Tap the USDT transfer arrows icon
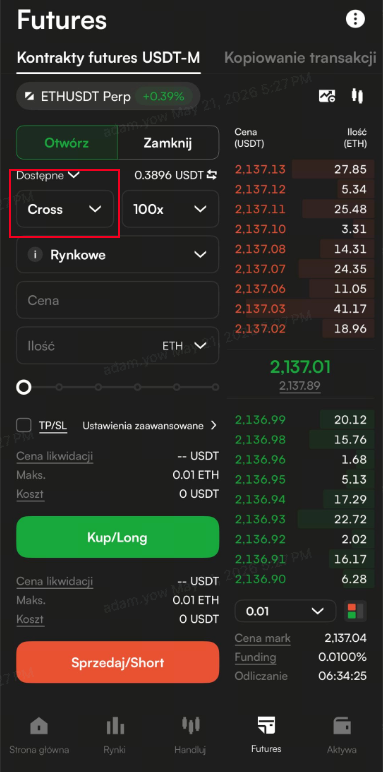This screenshot has width=383, height=772. (x=212, y=175)
